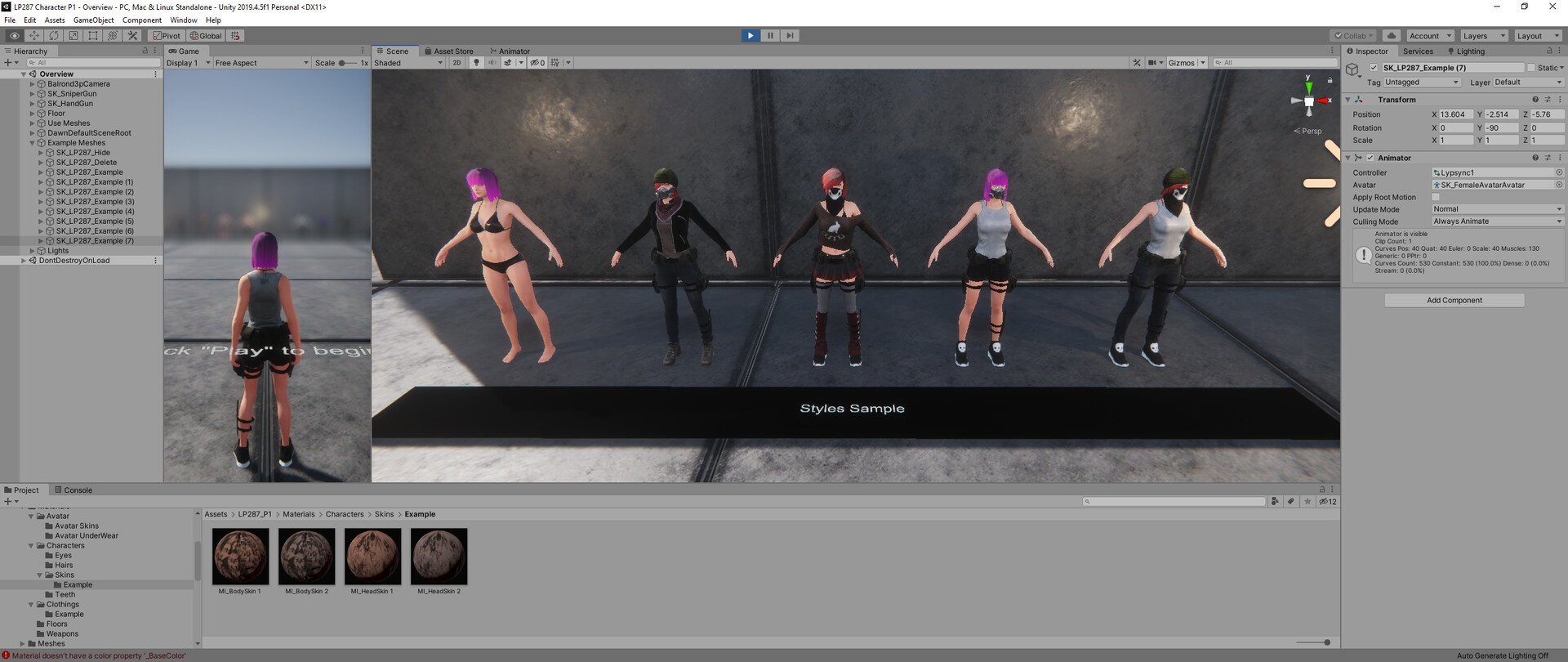Select the Rotate tool
Screen dimensions: 1568x662
point(54,36)
